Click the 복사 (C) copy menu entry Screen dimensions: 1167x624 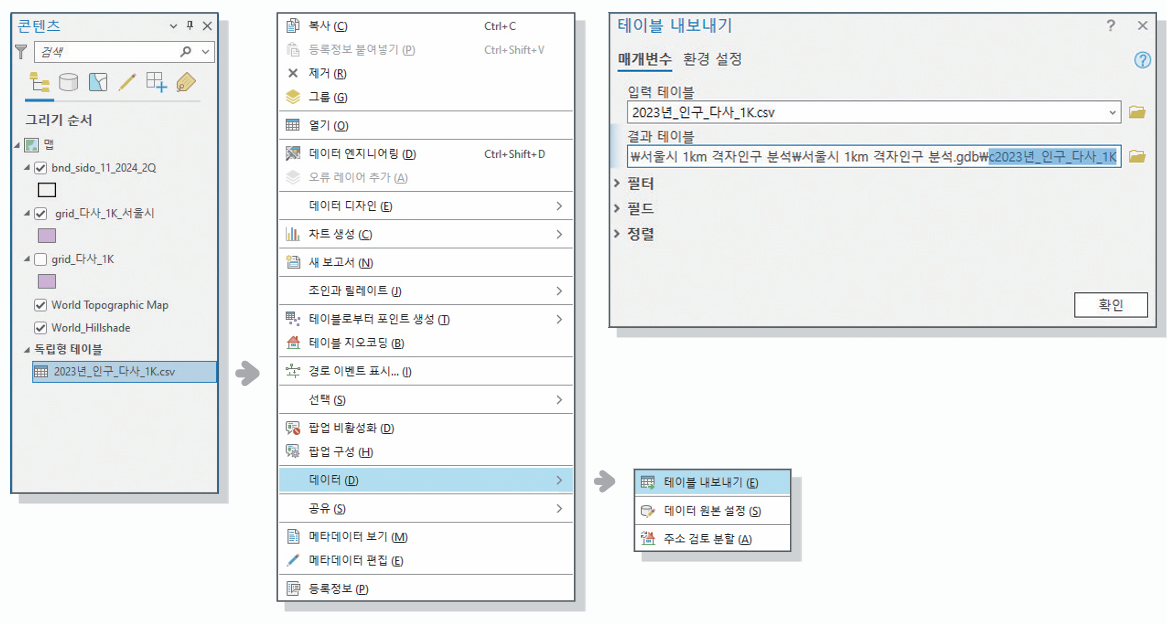(x=426, y=26)
